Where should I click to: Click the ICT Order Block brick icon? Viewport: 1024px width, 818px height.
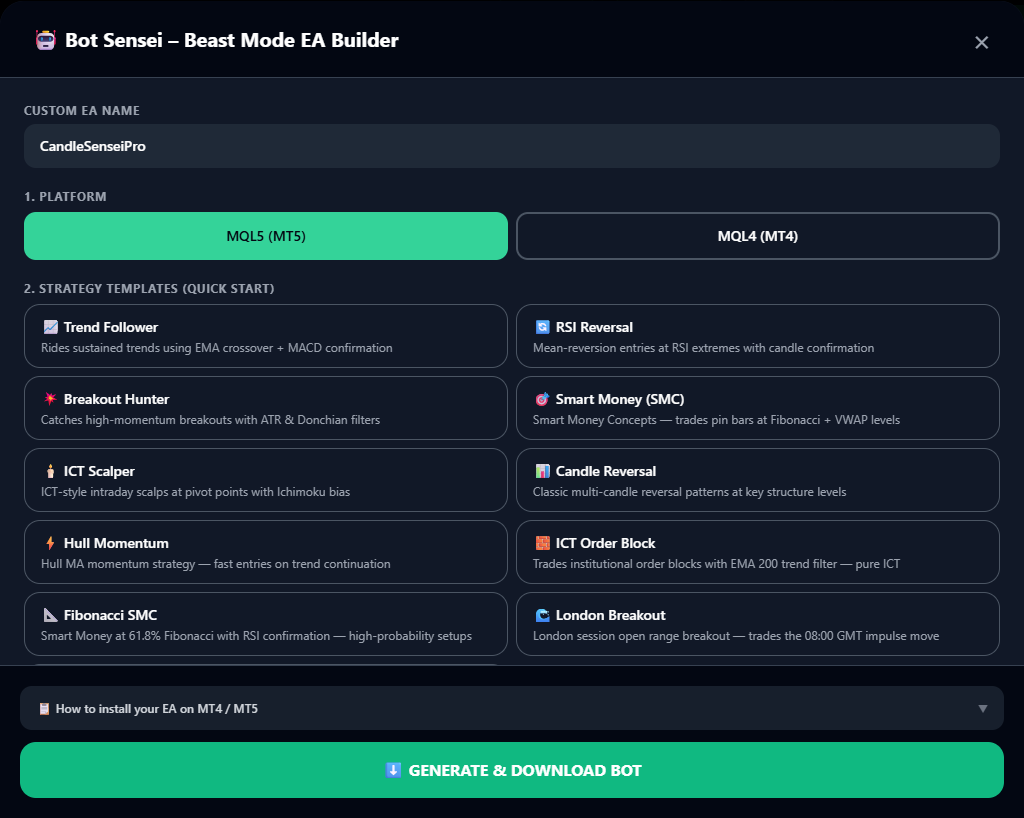point(542,543)
